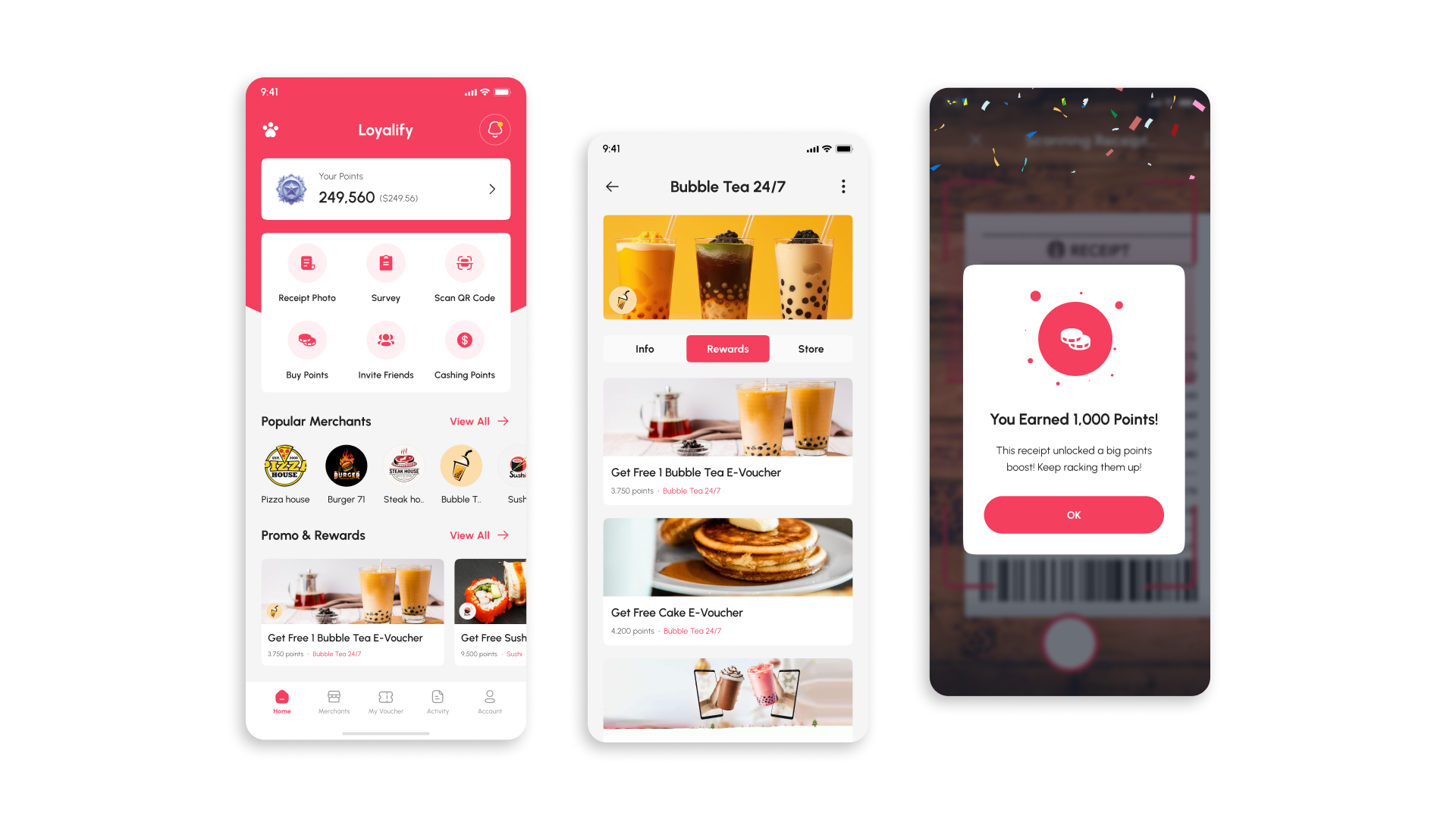Viewport: 1456px width, 819px height.
Task: Select the Store tab in Bubble Tea 24/7
Action: pos(810,349)
